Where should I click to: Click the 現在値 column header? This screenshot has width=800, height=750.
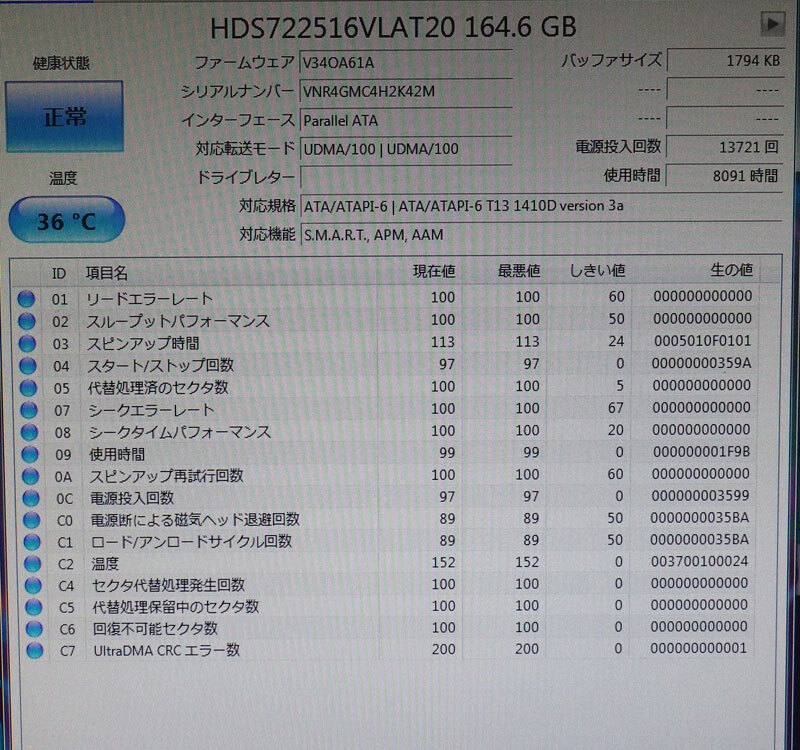click(434, 271)
